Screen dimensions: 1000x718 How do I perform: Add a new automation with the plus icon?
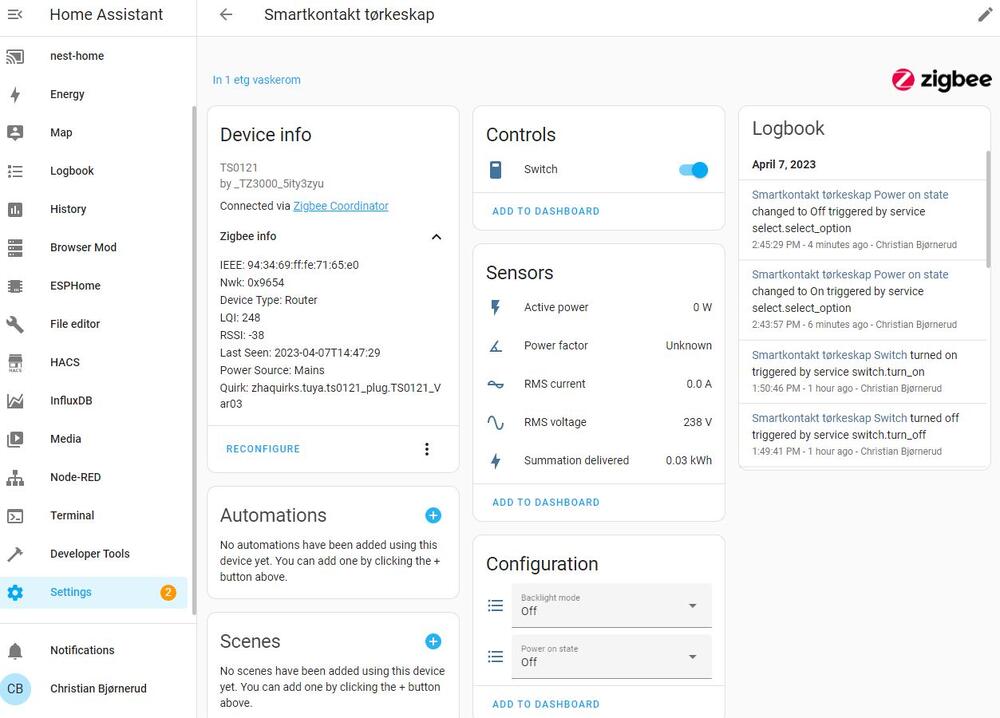pos(433,516)
